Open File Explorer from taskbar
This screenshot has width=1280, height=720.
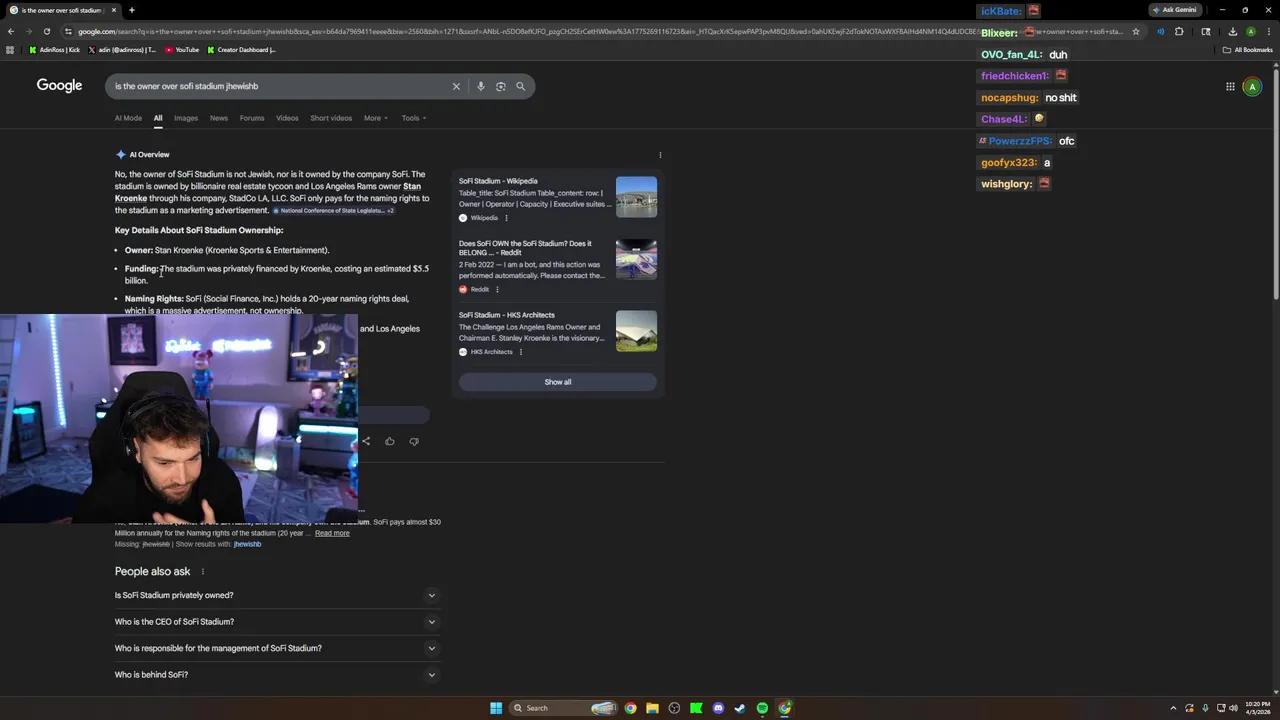tap(652, 708)
